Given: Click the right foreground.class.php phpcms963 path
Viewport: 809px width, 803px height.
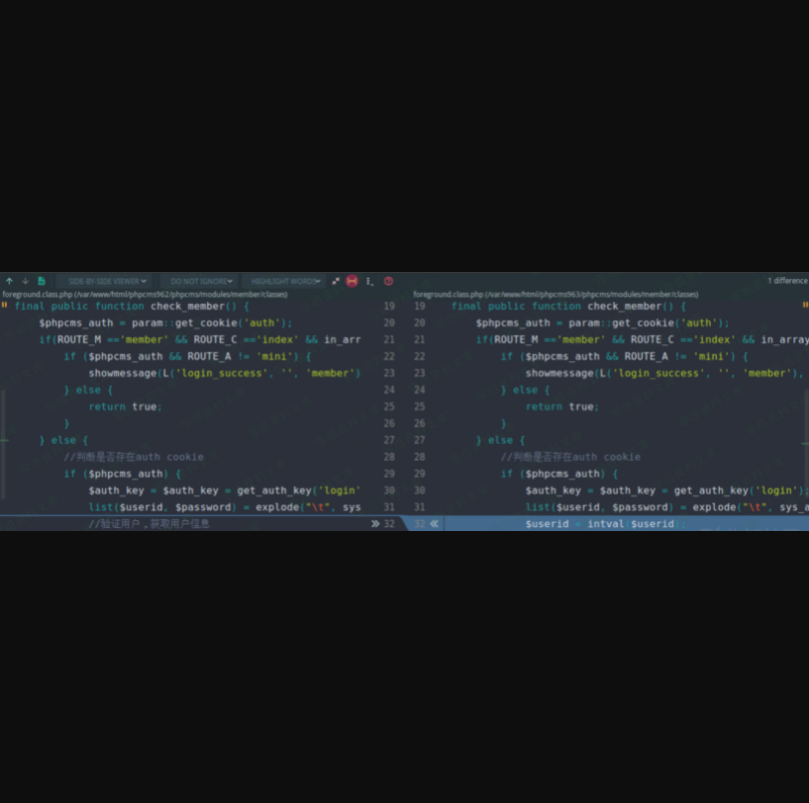Looking at the screenshot, I should [x=555, y=294].
